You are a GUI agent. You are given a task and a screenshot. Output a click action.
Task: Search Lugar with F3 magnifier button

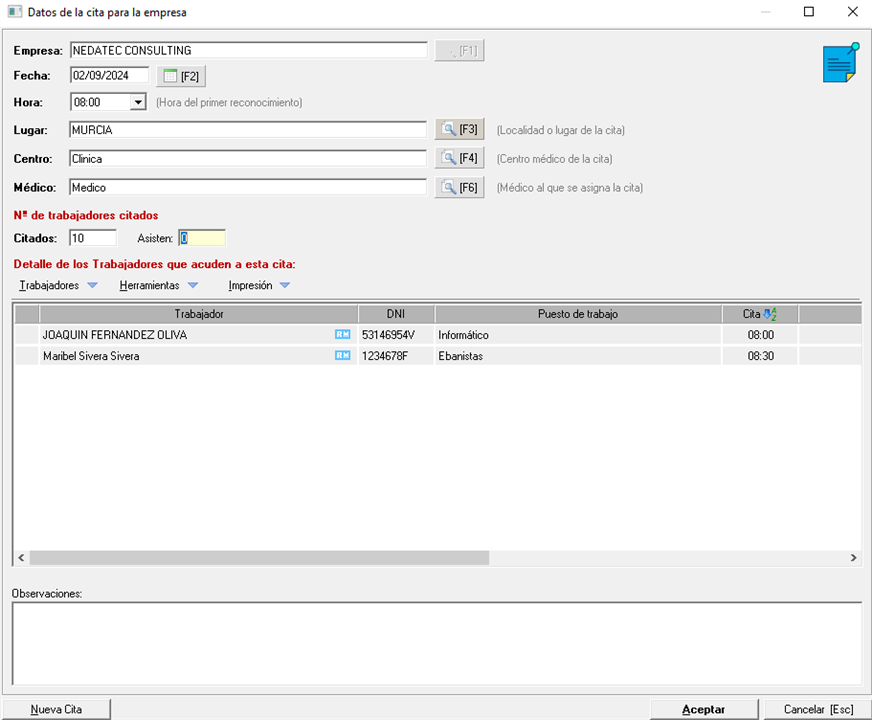[x=459, y=130]
